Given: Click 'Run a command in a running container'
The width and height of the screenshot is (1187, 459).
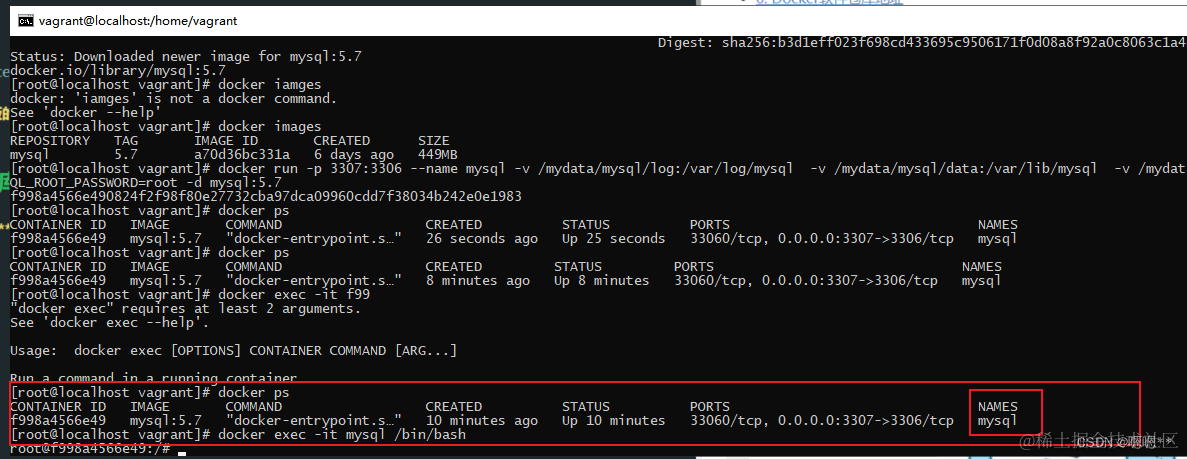Looking at the screenshot, I should coord(154,377).
